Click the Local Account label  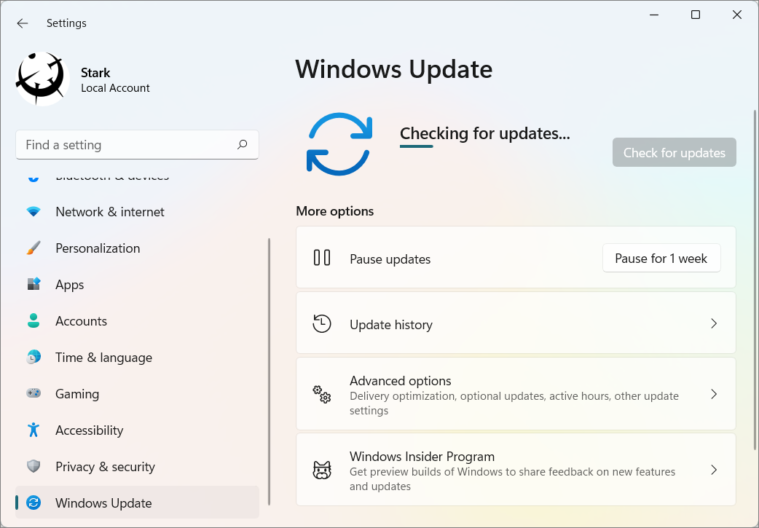[x=115, y=88]
